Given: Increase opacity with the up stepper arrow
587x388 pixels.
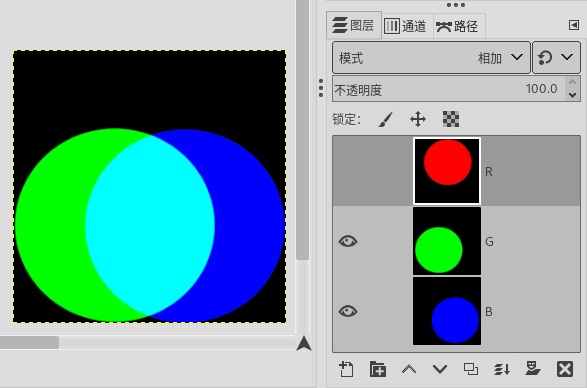Looking at the screenshot, I should point(572,83).
